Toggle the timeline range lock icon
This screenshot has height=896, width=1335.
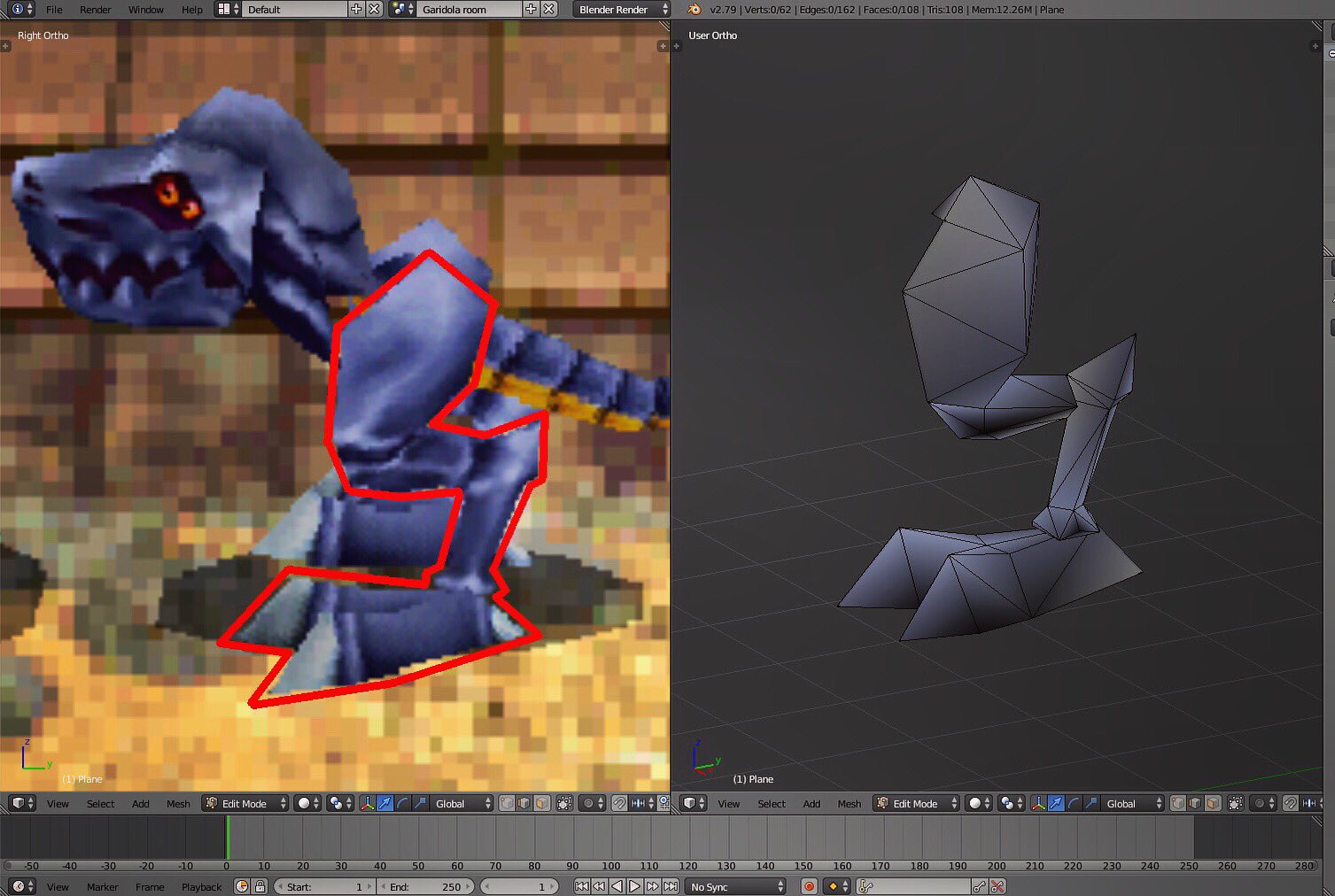(x=260, y=886)
